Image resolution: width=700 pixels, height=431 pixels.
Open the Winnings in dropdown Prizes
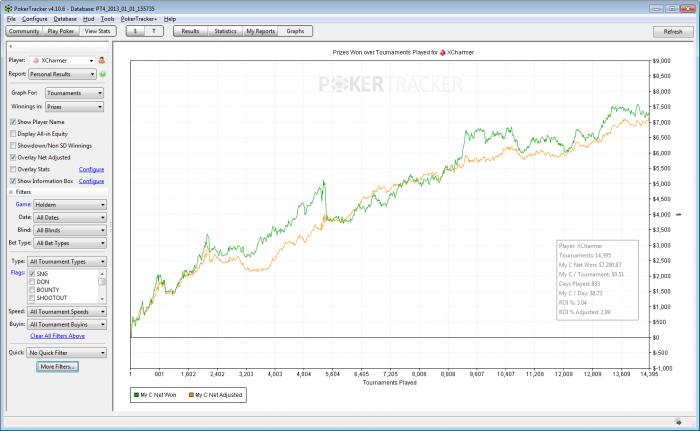[x=75, y=107]
